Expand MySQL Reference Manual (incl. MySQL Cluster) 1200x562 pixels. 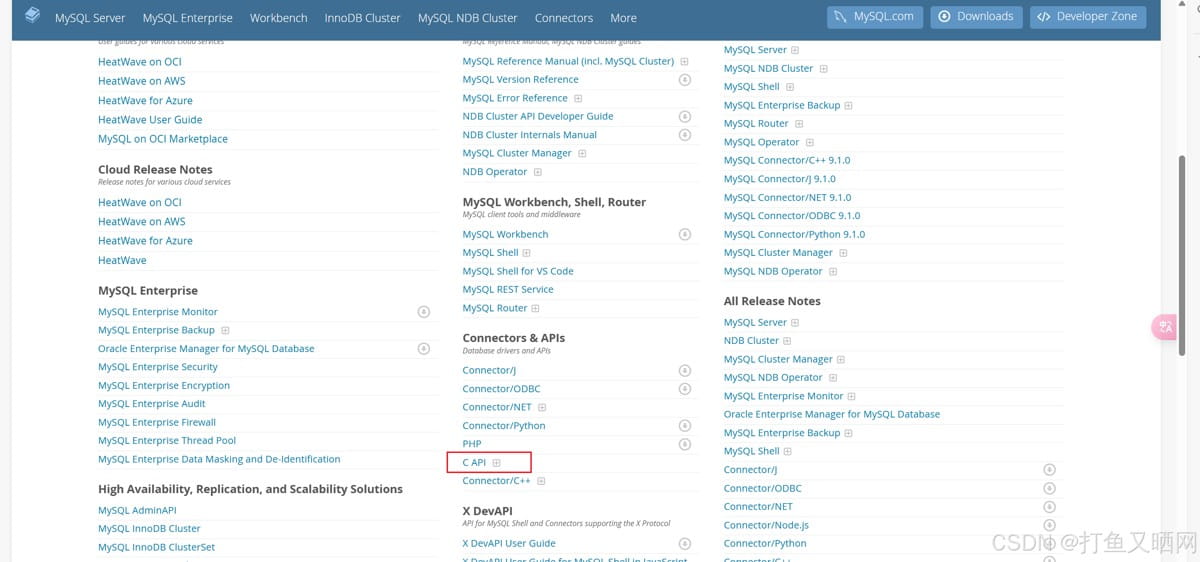(x=684, y=61)
